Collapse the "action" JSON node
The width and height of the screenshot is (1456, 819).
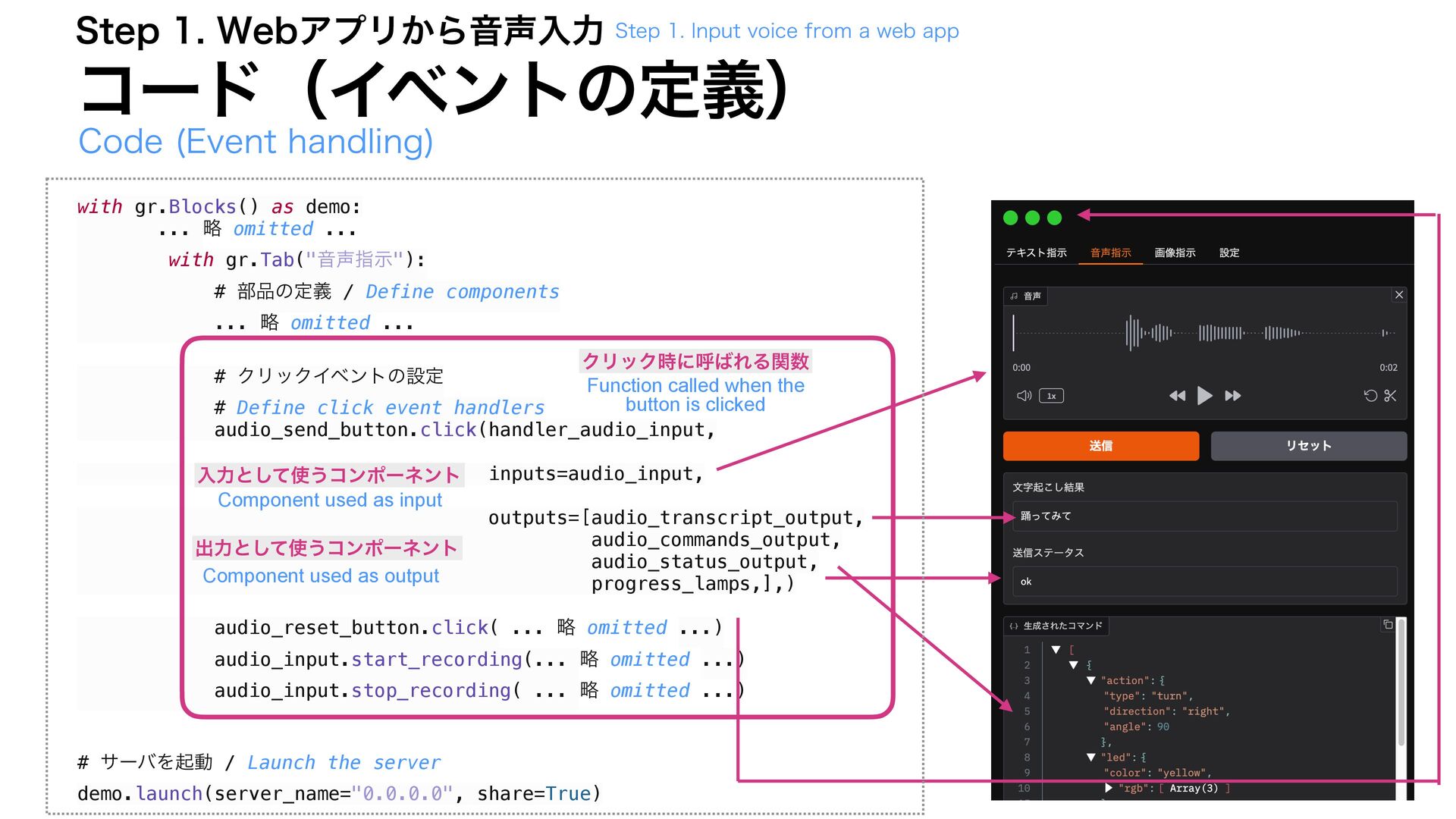(x=1090, y=681)
